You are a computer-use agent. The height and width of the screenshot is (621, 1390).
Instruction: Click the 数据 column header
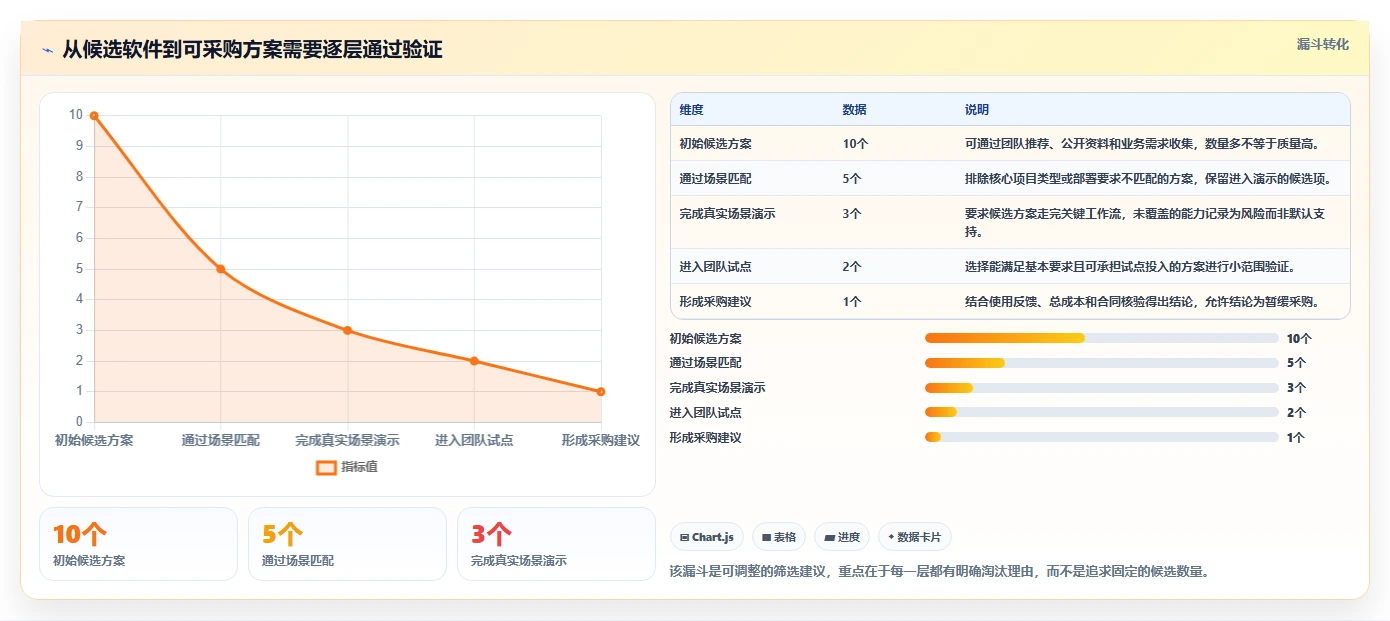point(855,110)
